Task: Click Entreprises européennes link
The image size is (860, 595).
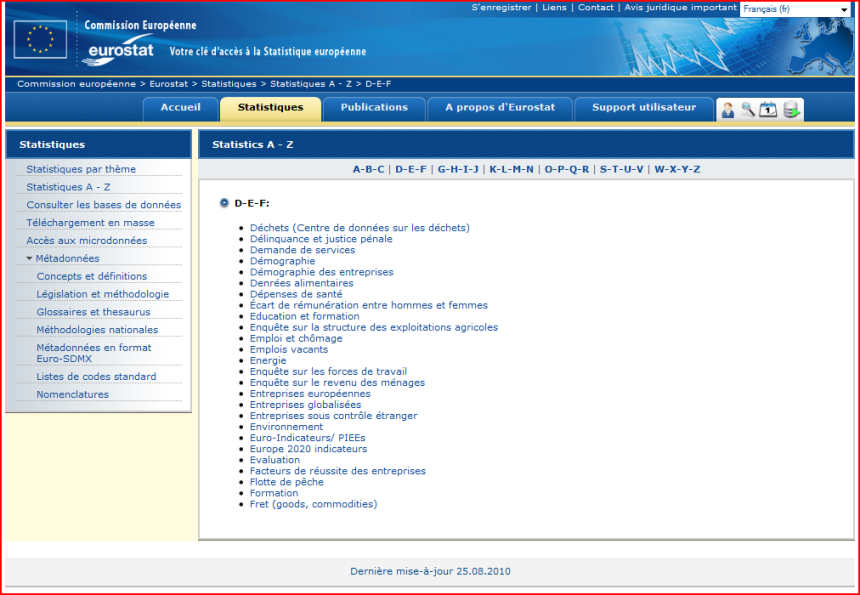Action: click(310, 394)
